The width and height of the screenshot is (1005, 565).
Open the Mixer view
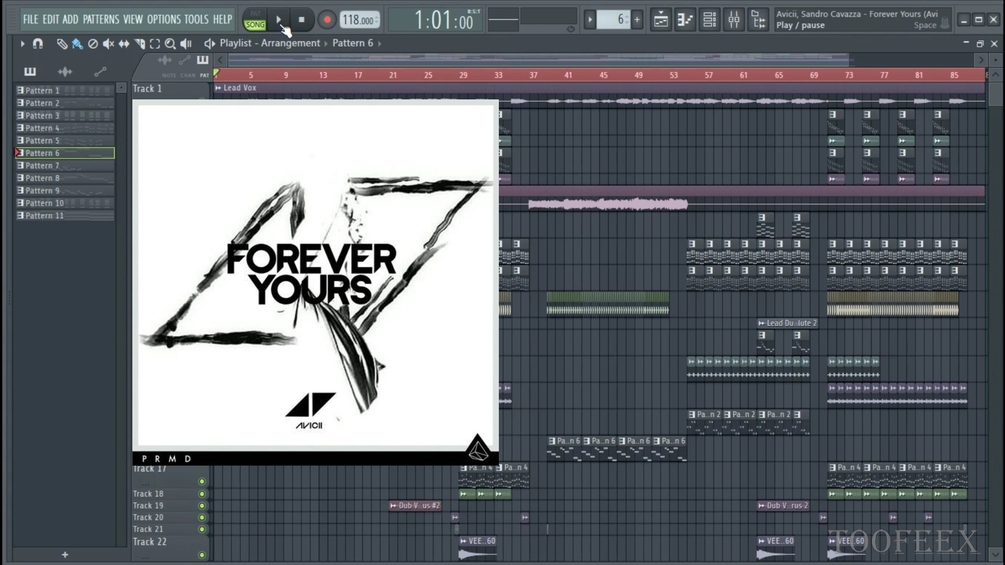point(733,20)
